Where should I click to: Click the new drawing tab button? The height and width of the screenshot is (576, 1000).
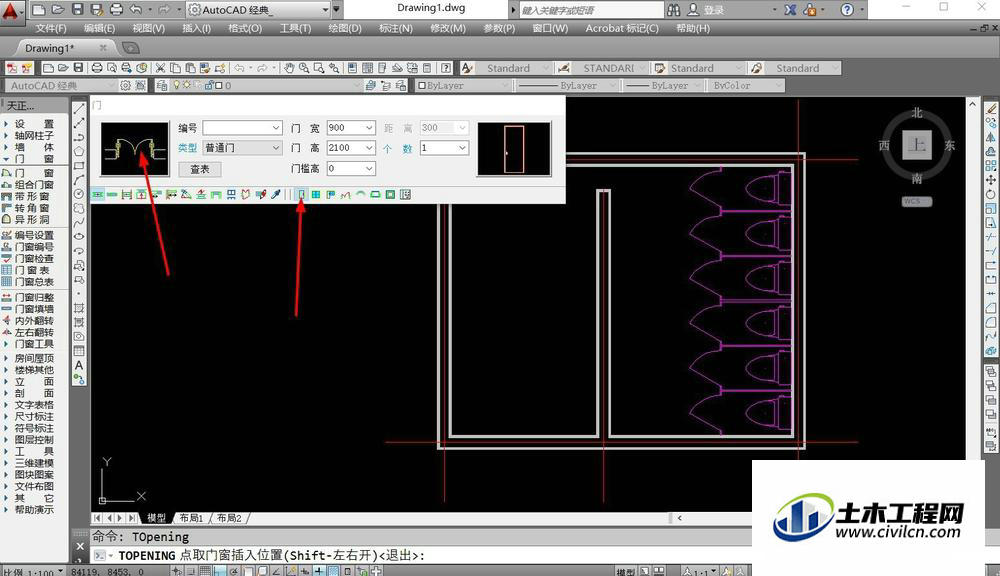[129, 48]
